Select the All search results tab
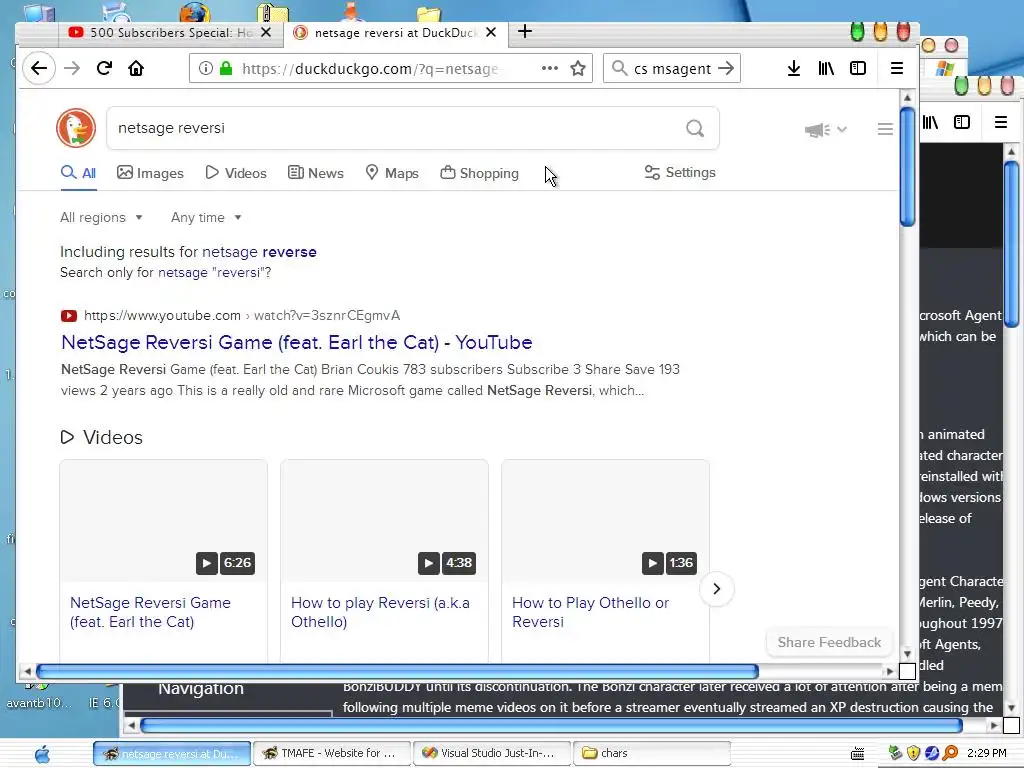The height and width of the screenshot is (768, 1024). (78, 173)
